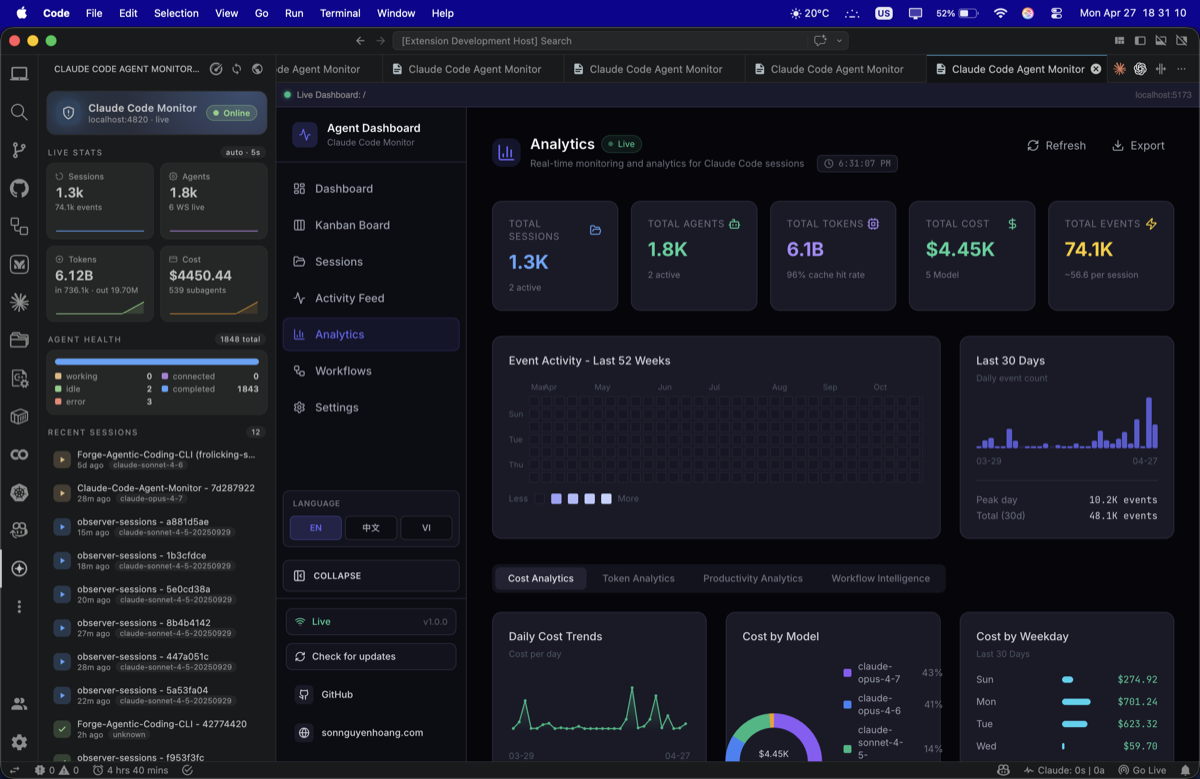Open the GitHub view in activity bar

[x=19, y=188]
